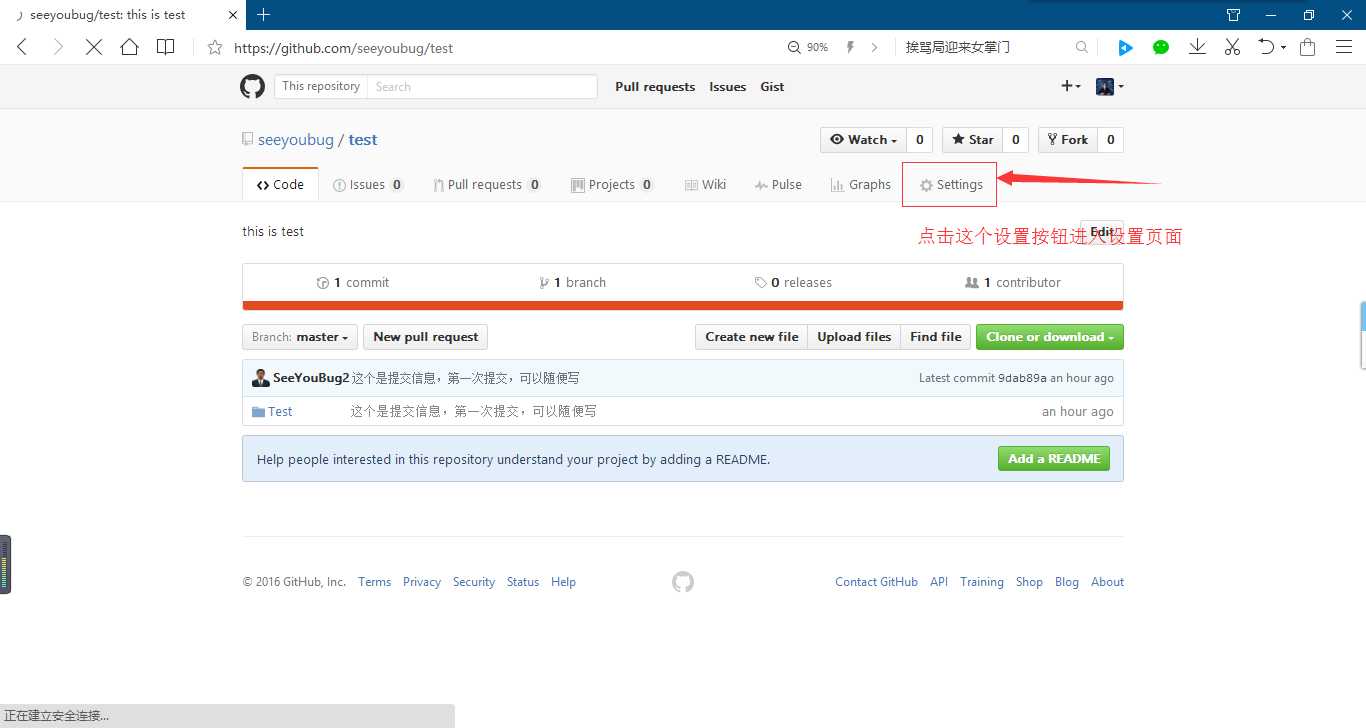View the 1 commit link
Image resolution: width=1366 pixels, height=728 pixels.
click(353, 283)
